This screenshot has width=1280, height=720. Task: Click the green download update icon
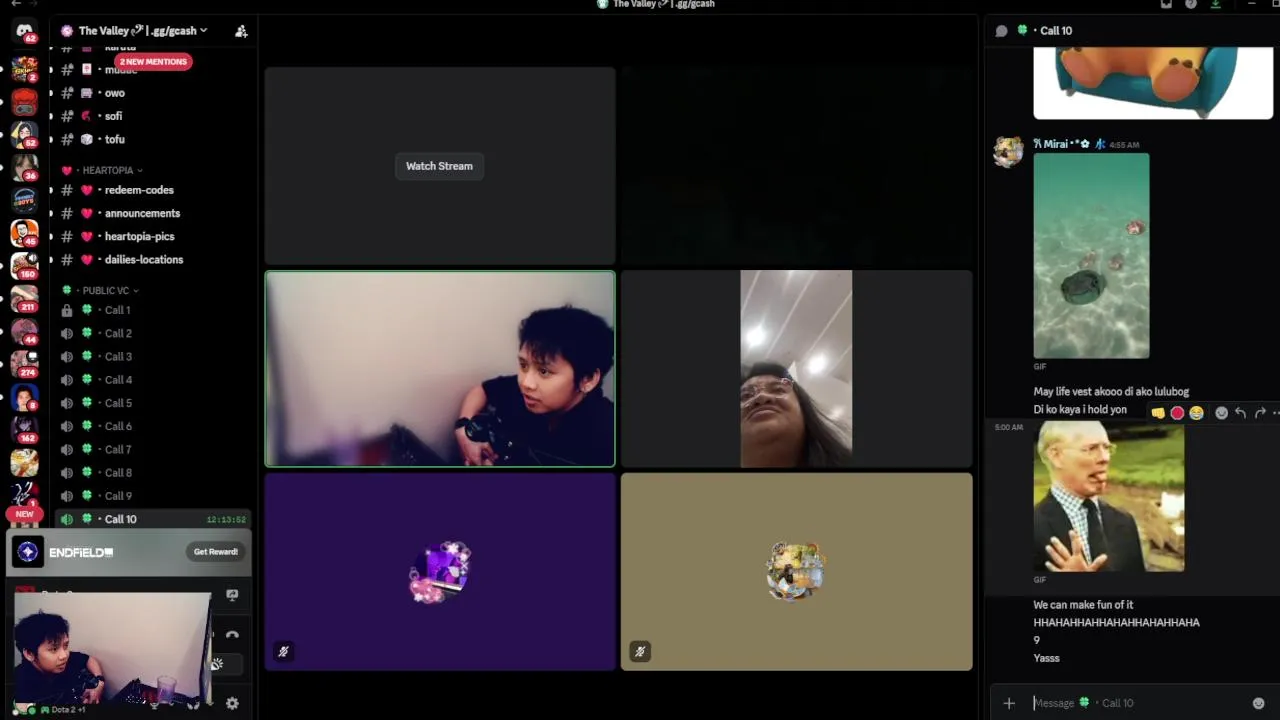[1215, 4]
